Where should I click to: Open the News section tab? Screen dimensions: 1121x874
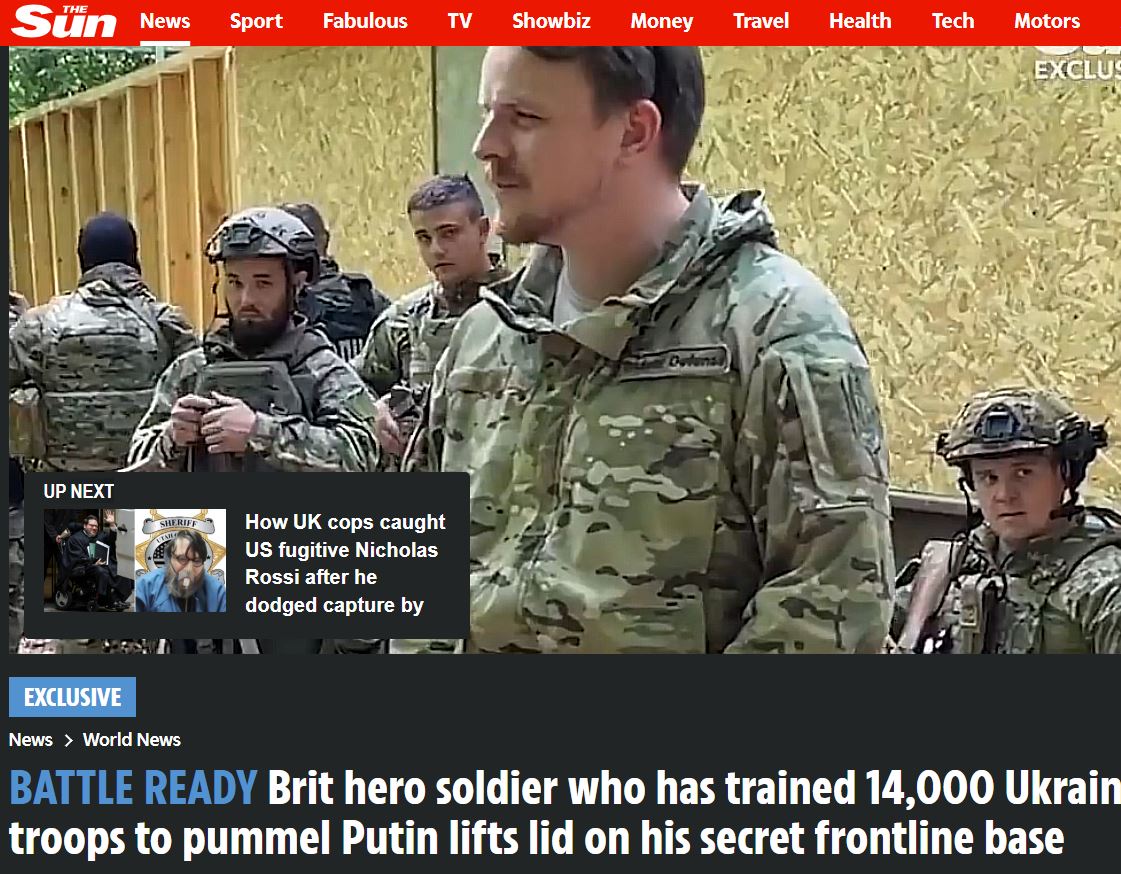pos(165,21)
